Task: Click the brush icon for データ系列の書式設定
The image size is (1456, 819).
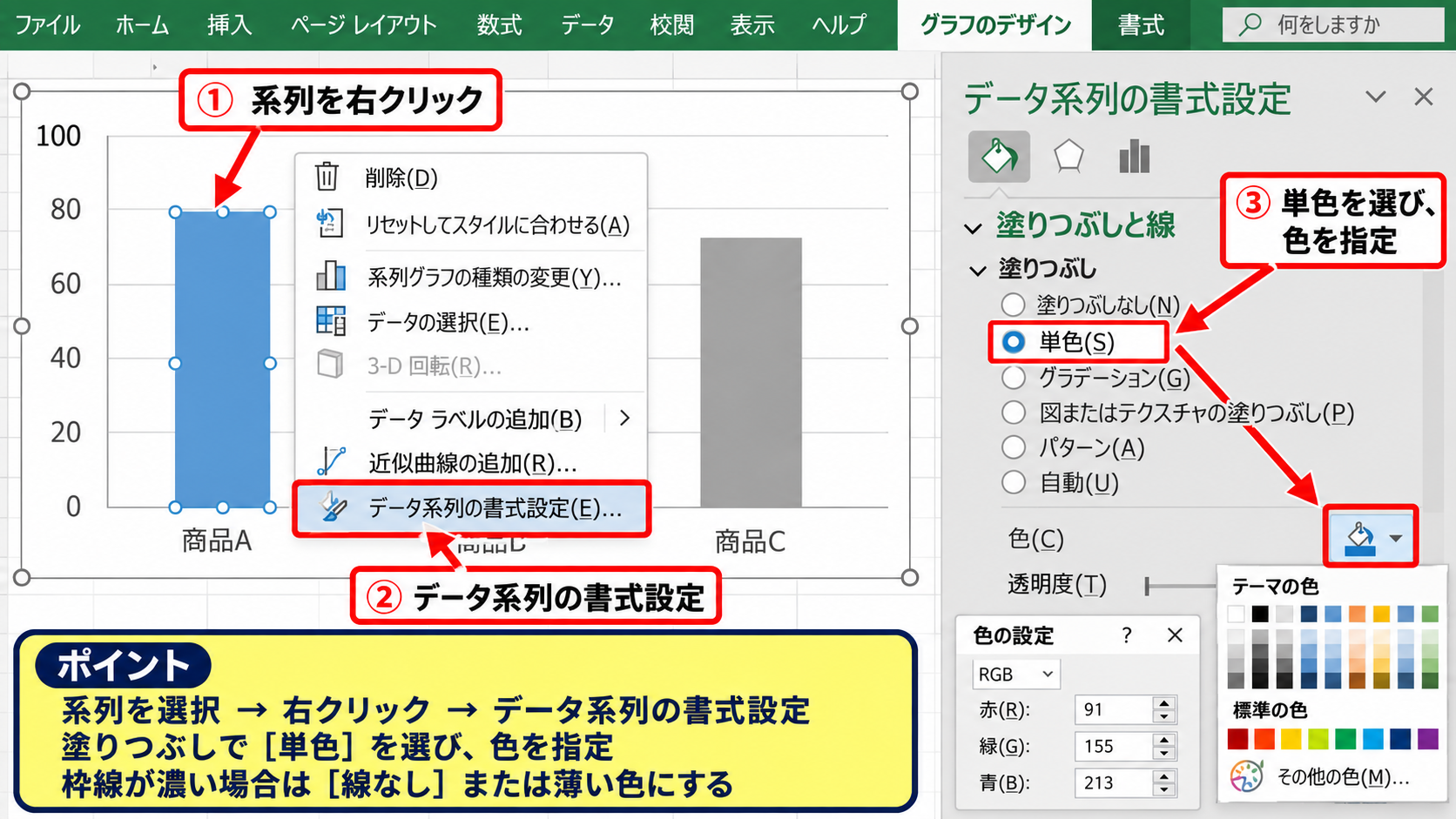Action: [333, 507]
